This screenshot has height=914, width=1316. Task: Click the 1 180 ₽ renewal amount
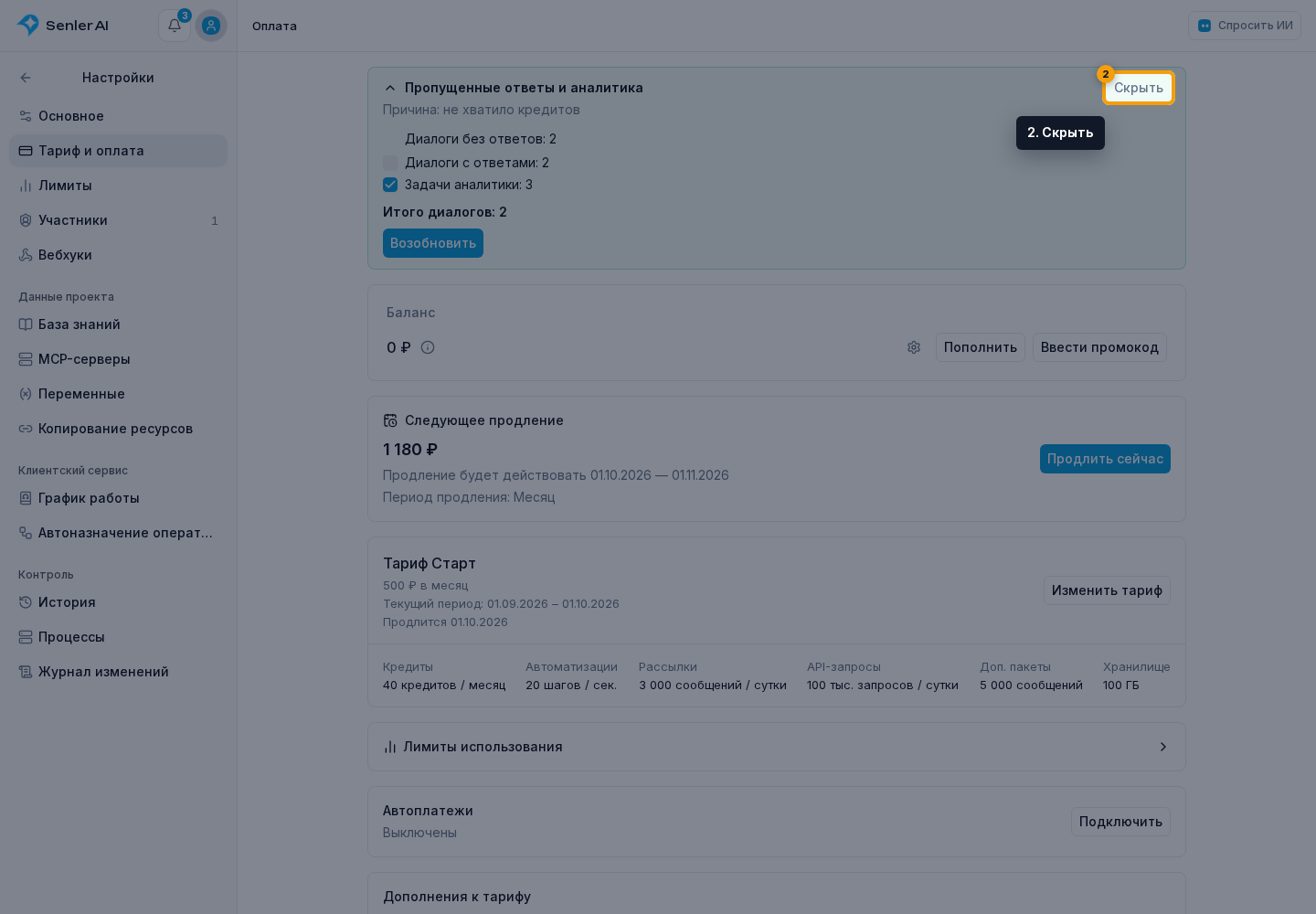(x=410, y=450)
